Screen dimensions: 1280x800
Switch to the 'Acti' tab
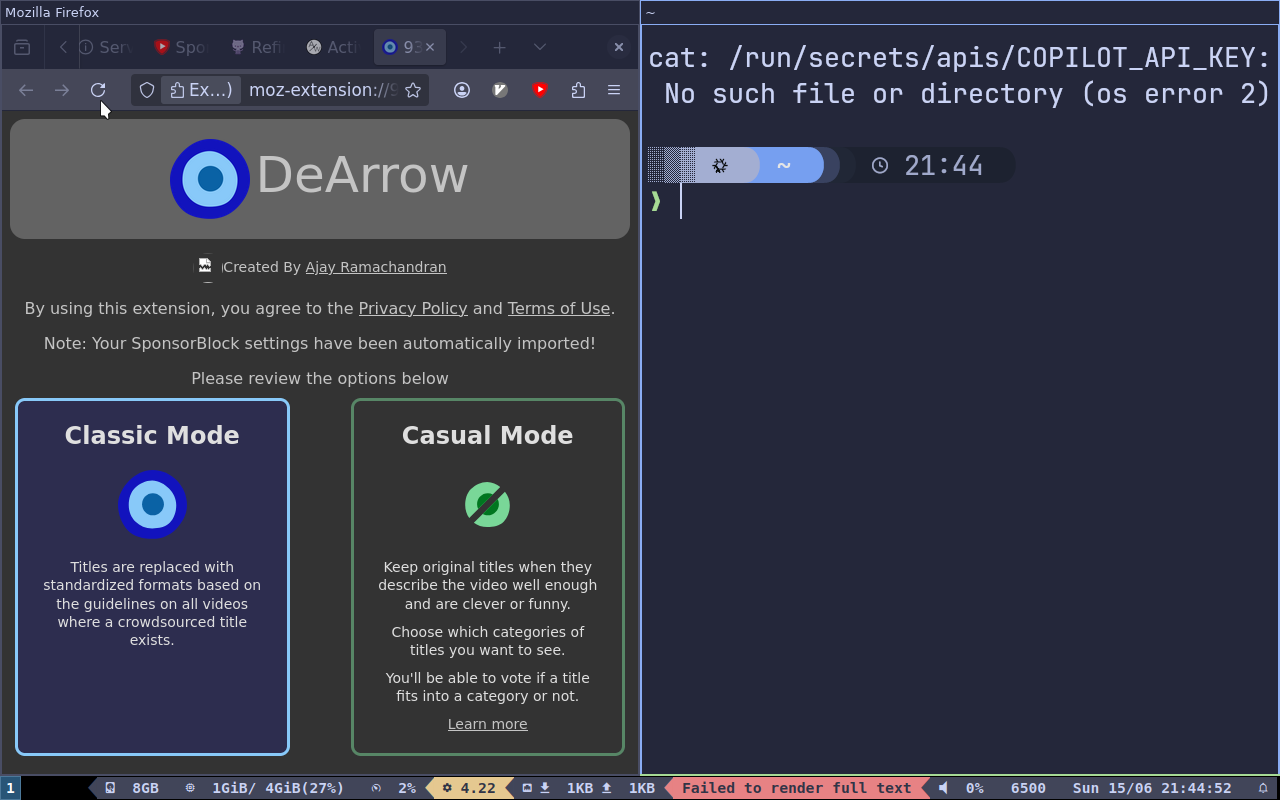(x=332, y=47)
